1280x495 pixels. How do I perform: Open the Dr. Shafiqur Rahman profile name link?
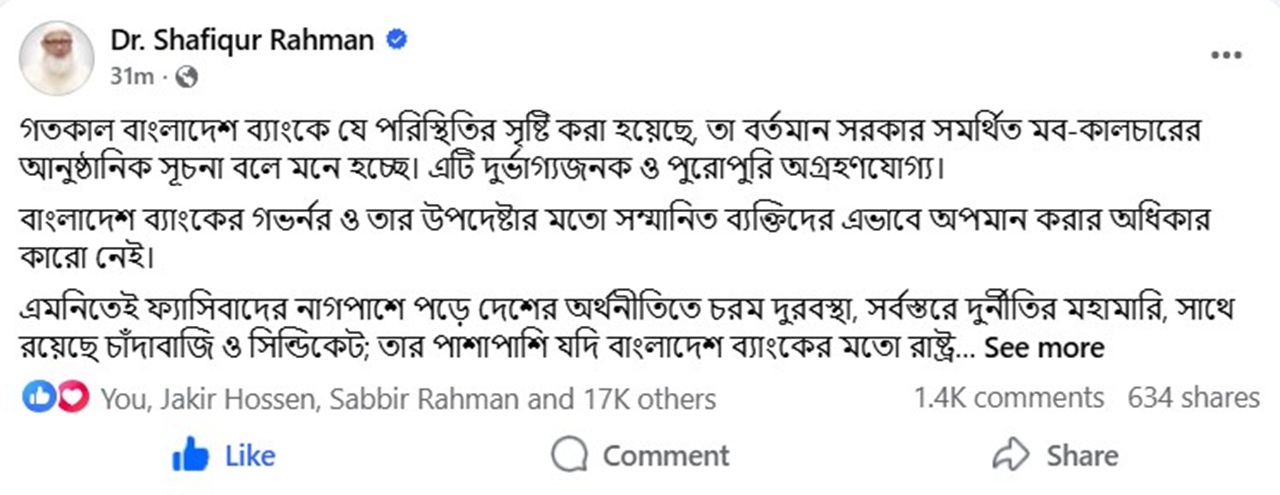tap(241, 40)
